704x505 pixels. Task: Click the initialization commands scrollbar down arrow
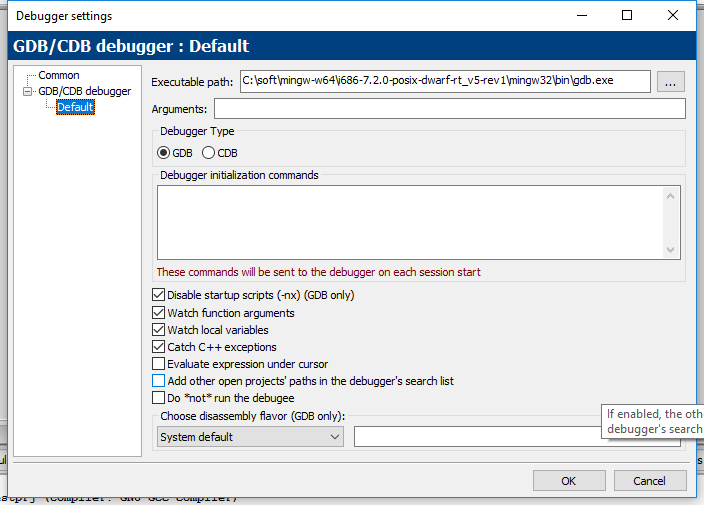(671, 250)
